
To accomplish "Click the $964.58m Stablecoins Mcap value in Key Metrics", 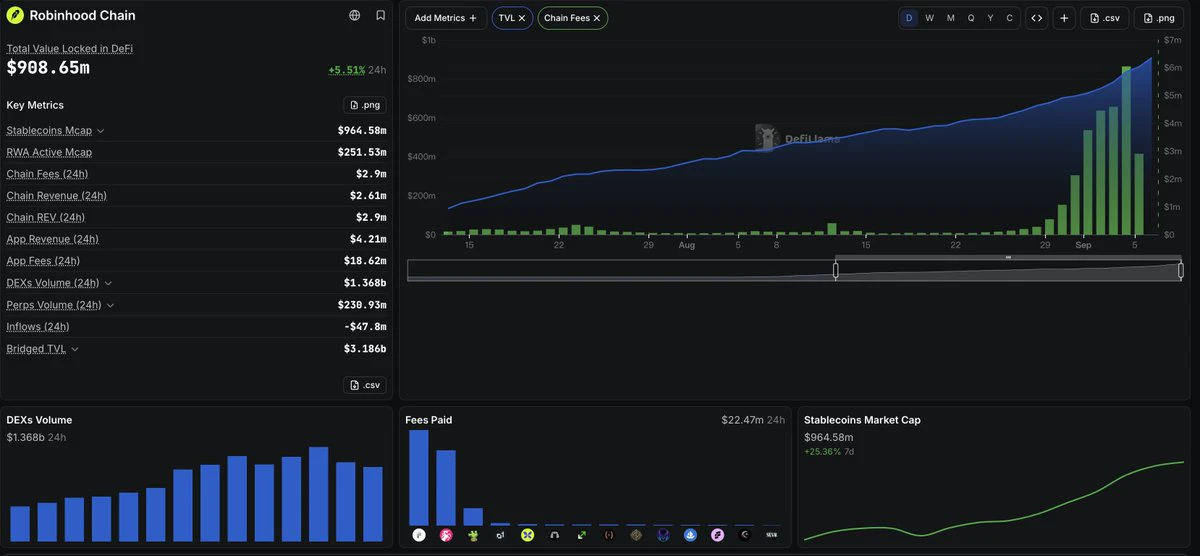I will click(x=362, y=131).
